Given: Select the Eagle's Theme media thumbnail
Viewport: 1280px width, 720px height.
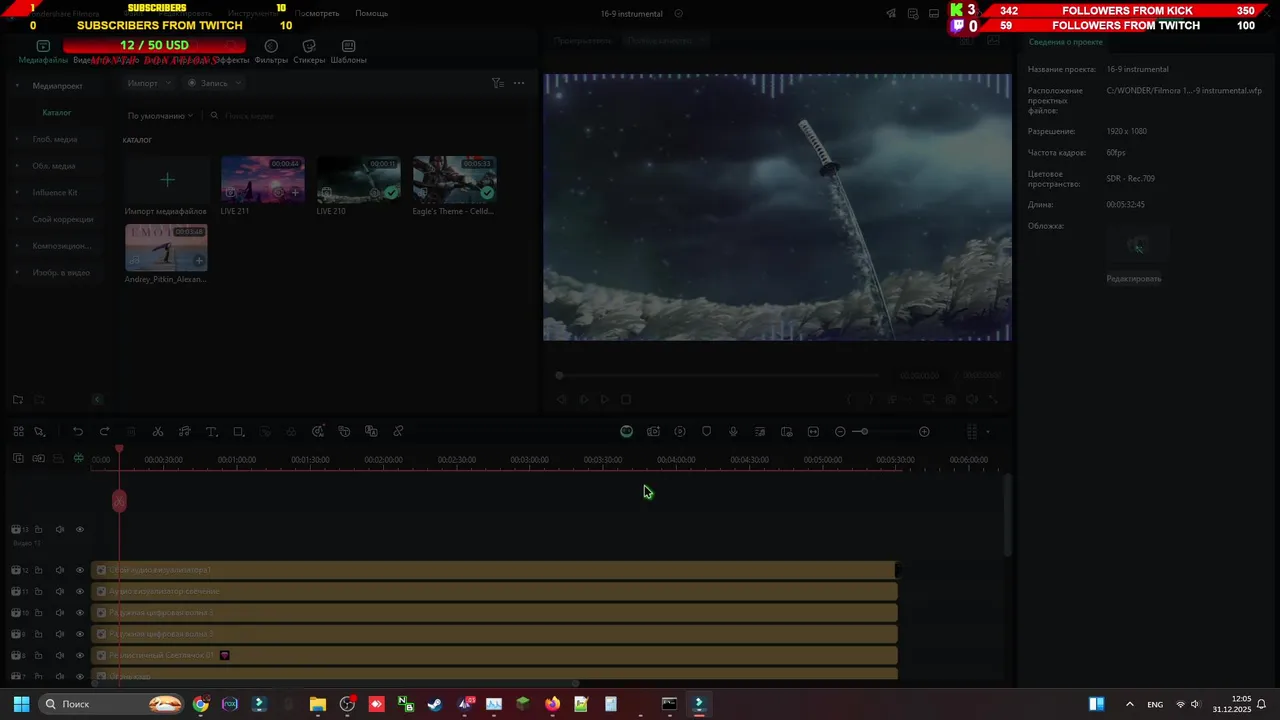Looking at the screenshot, I should (x=455, y=180).
